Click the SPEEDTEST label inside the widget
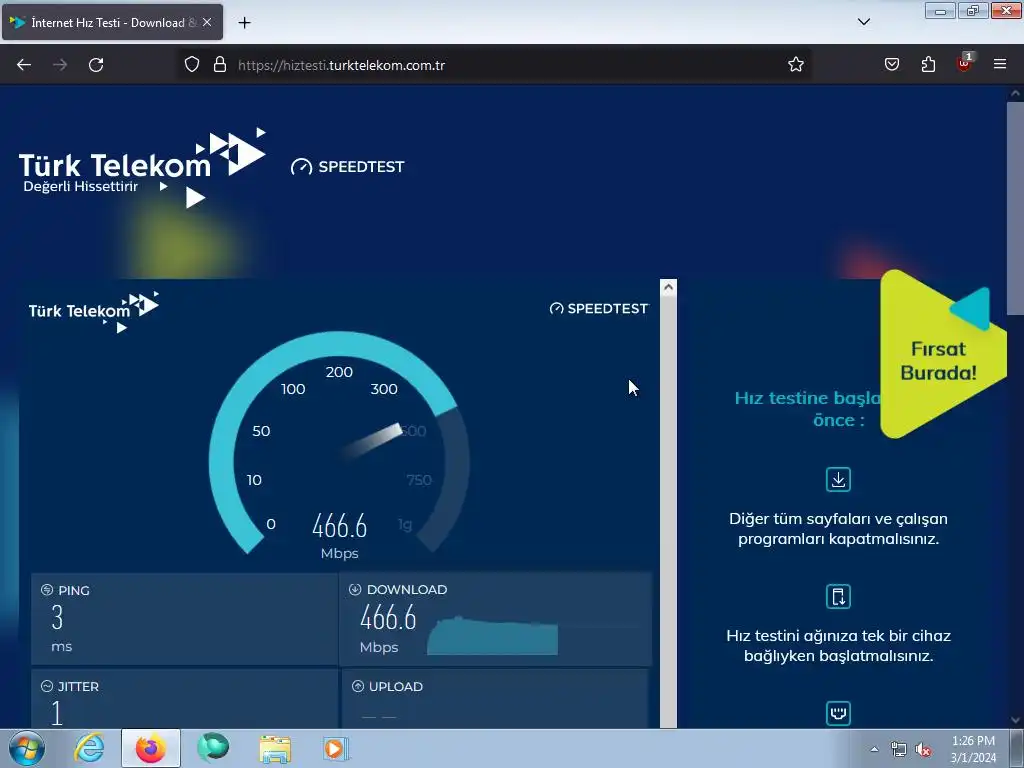 [x=600, y=308]
